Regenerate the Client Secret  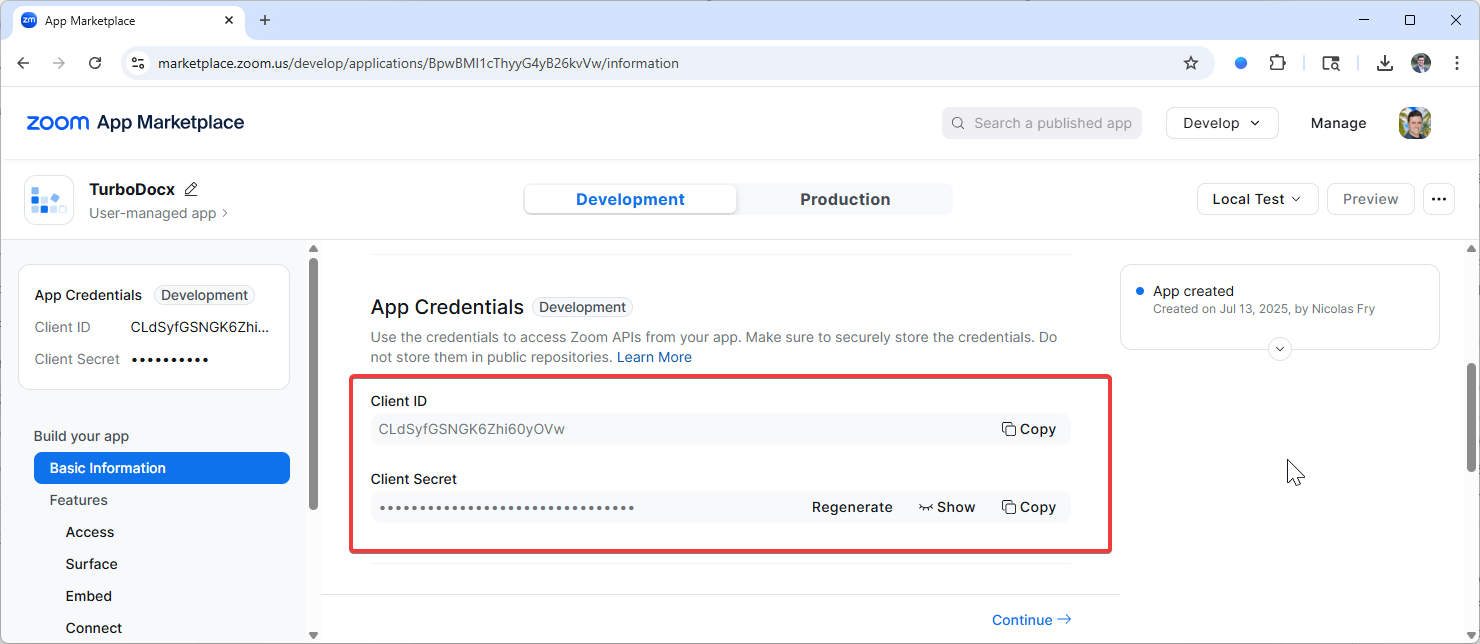point(852,507)
